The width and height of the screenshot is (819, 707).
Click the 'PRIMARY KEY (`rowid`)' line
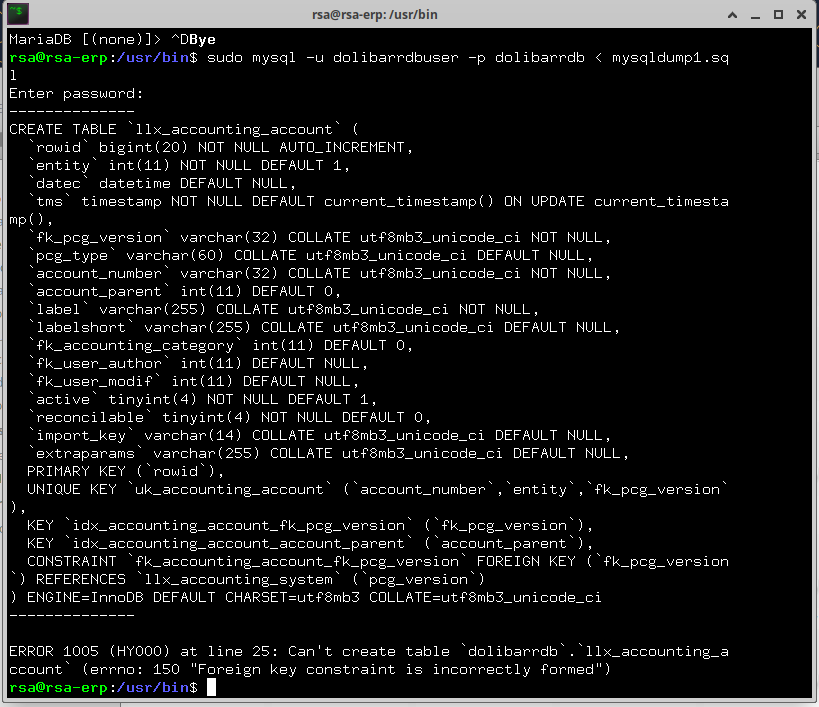125,472
